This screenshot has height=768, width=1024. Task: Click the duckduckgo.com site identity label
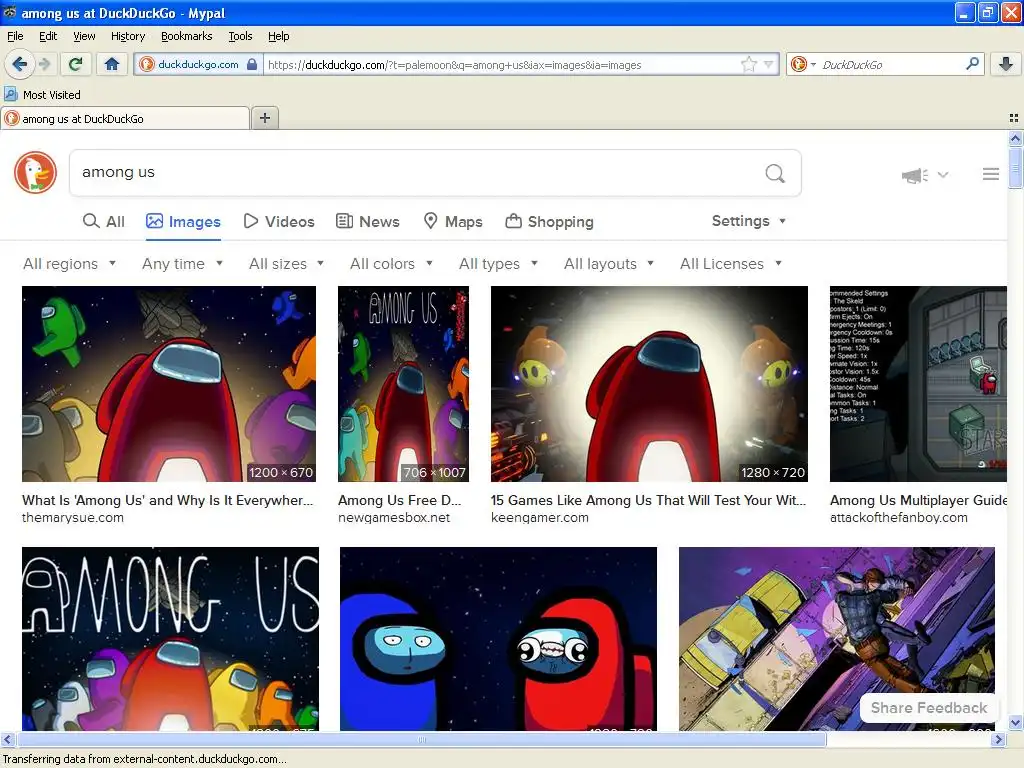point(198,64)
